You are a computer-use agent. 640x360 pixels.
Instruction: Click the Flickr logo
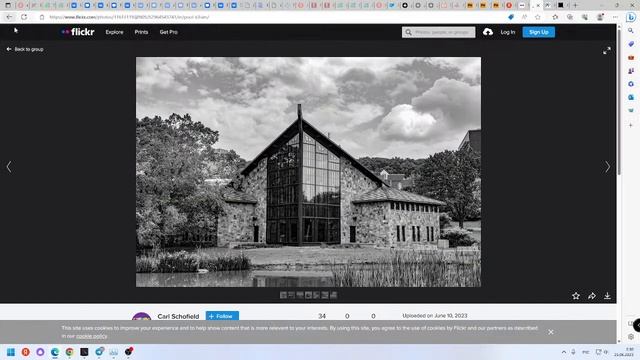point(78,32)
